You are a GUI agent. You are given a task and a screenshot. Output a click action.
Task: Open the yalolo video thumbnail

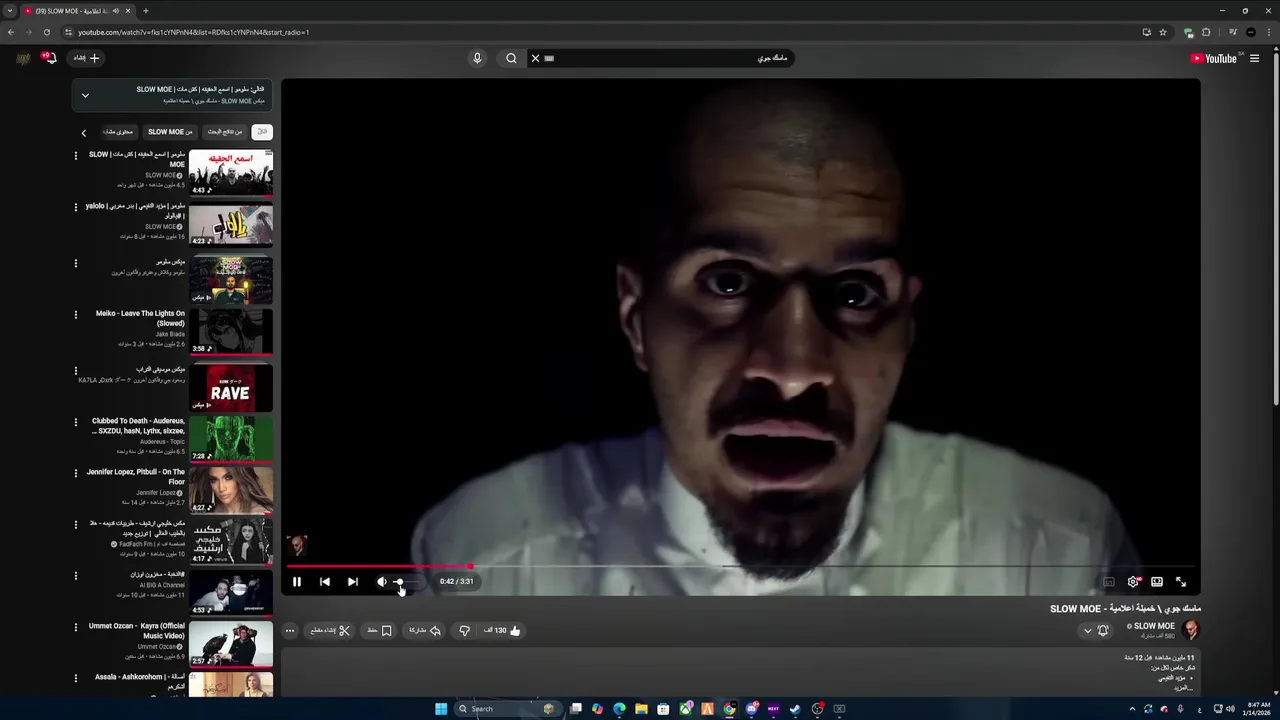point(231,224)
